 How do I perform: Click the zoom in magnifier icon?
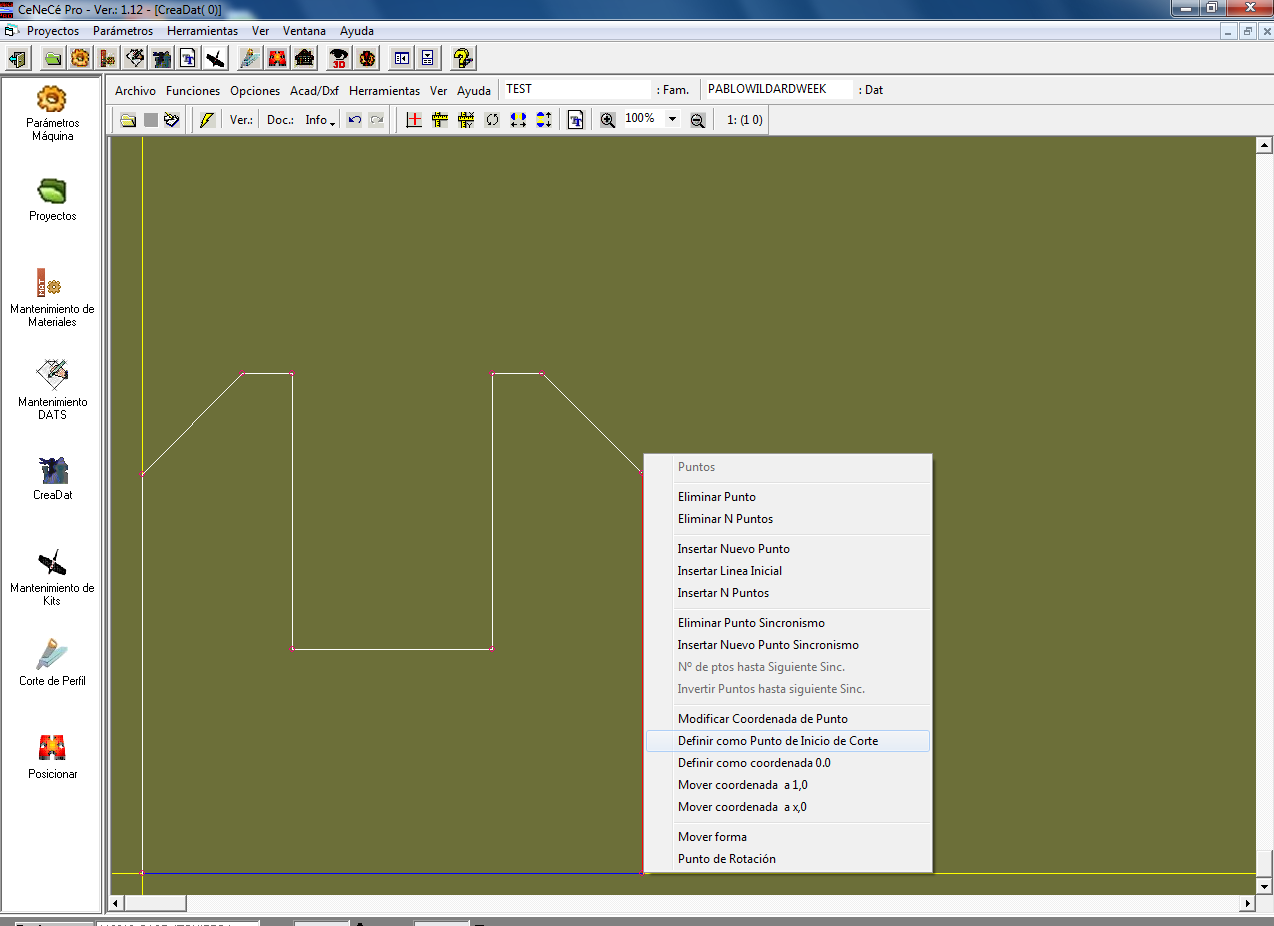[608, 120]
